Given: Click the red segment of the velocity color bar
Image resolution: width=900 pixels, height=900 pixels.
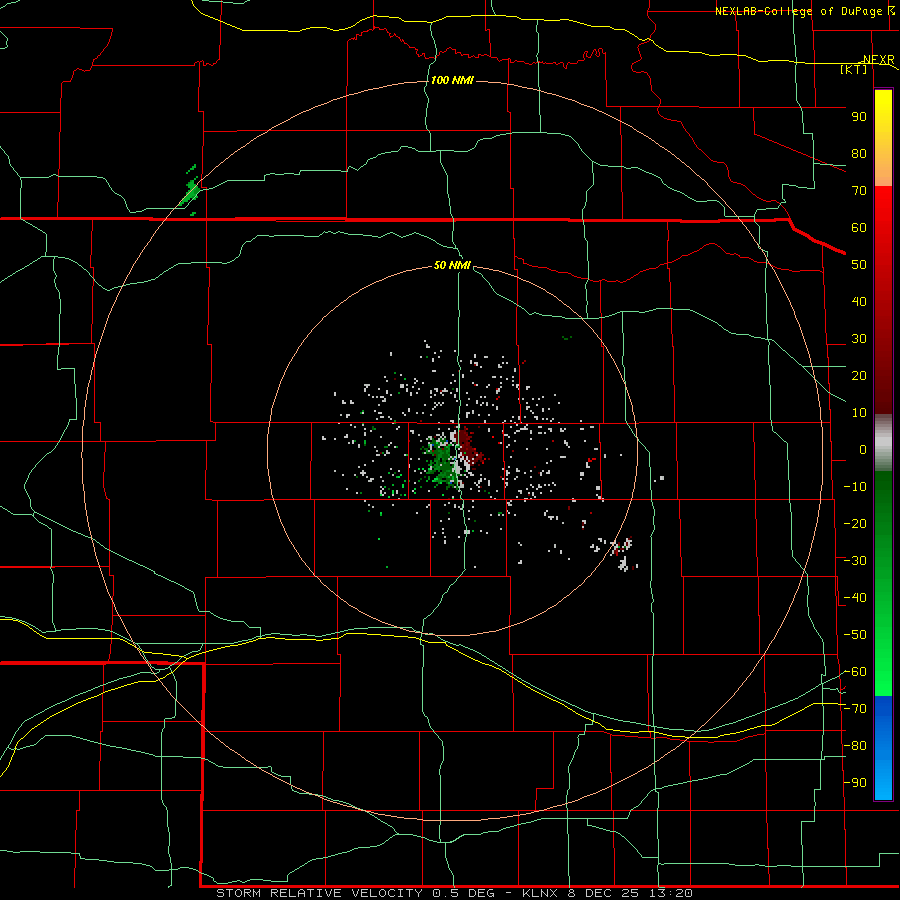Looking at the screenshot, I should pyautogui.click(x=883, y=300).
